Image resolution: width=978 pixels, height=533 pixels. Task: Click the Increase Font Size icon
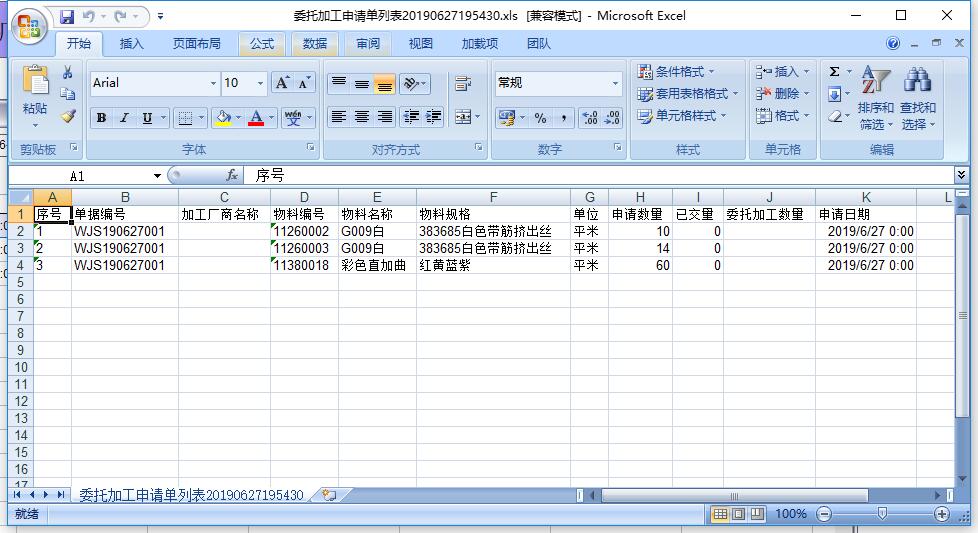pos(283,83)
